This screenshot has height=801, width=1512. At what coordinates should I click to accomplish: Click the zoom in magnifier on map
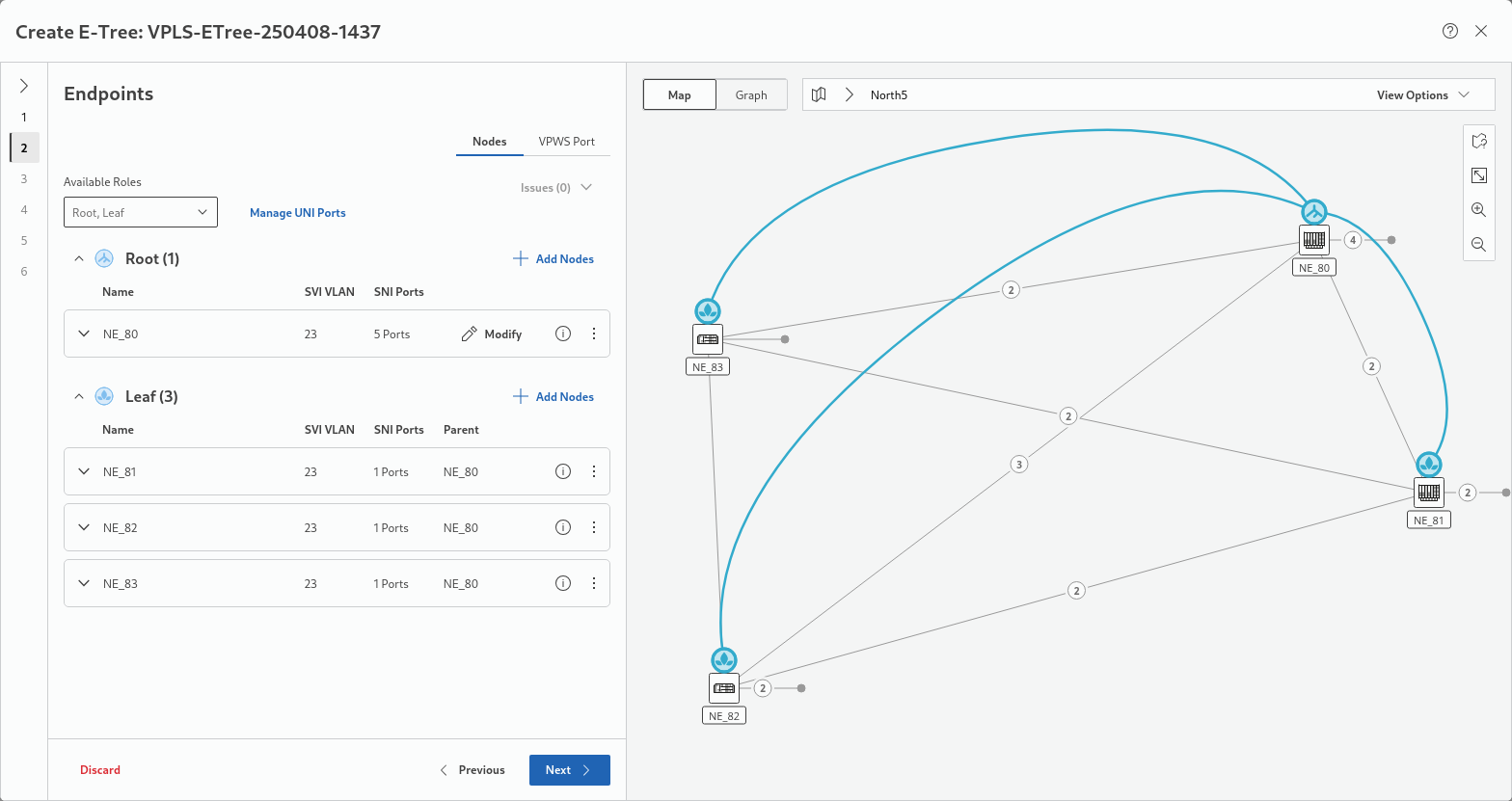tap(1478, 209)
